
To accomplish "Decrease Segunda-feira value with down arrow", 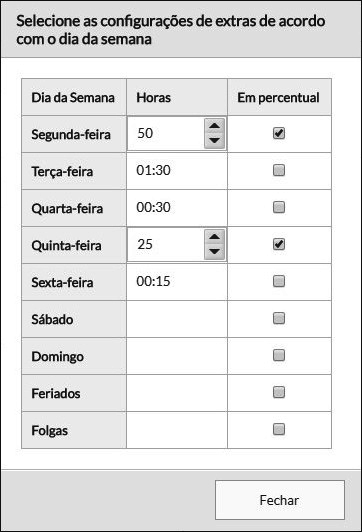I will (x=214, y=140).
